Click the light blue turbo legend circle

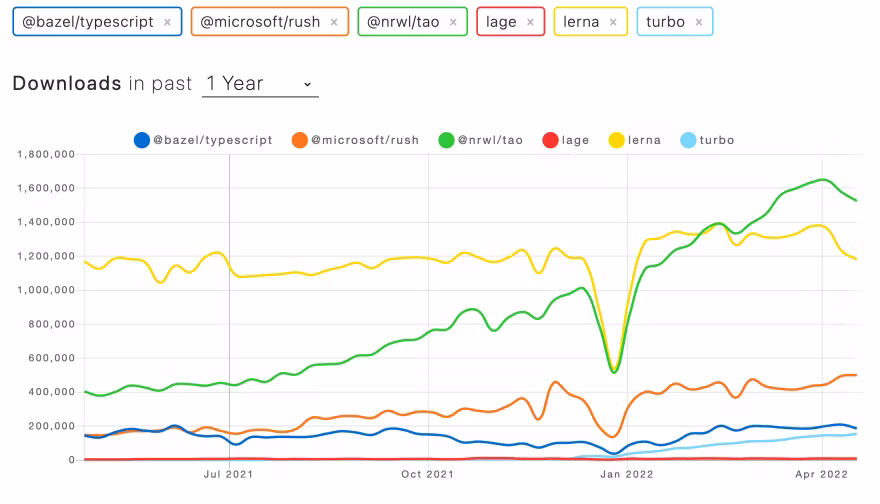[687, 140]
